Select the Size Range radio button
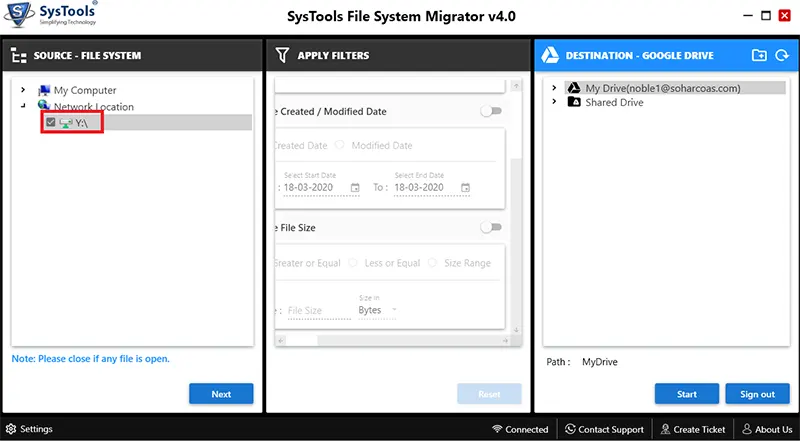This screenshot has height=441, width=800. point(433,263)
